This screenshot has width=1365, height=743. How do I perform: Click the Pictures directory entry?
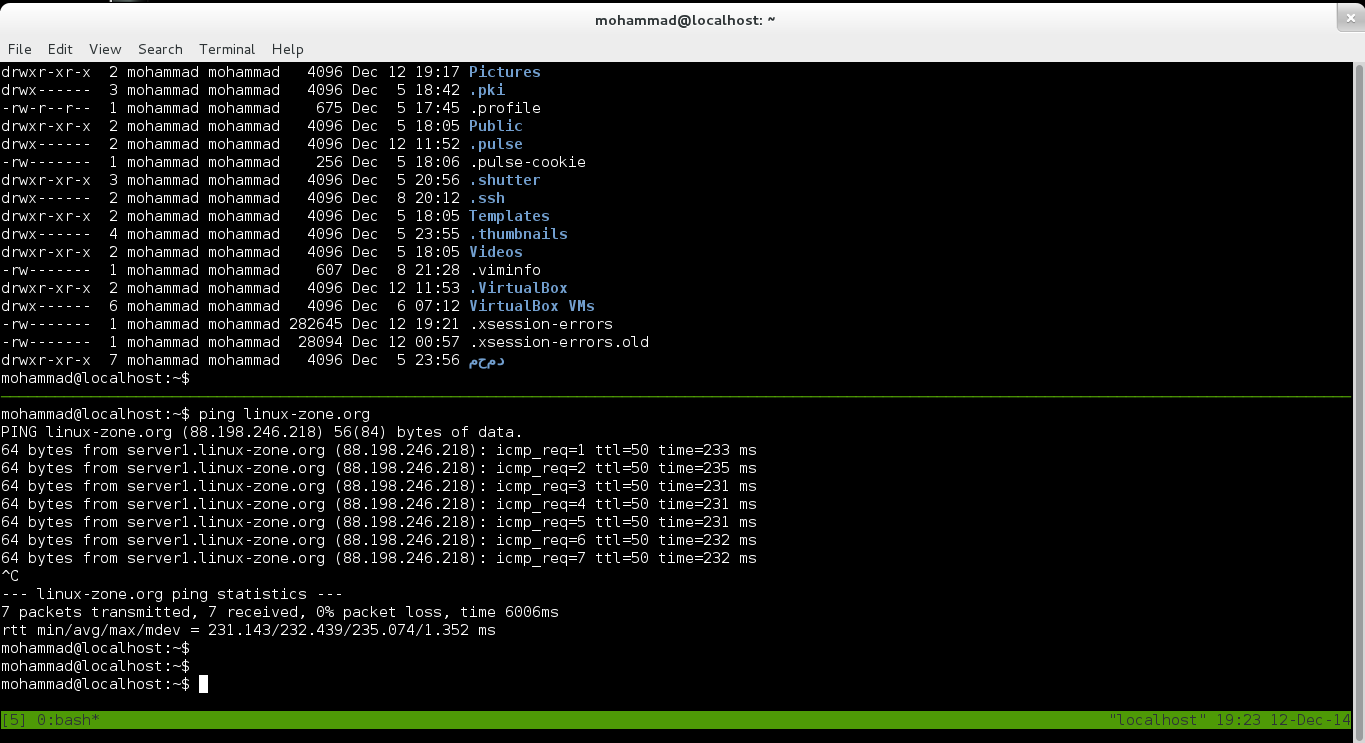504,72
